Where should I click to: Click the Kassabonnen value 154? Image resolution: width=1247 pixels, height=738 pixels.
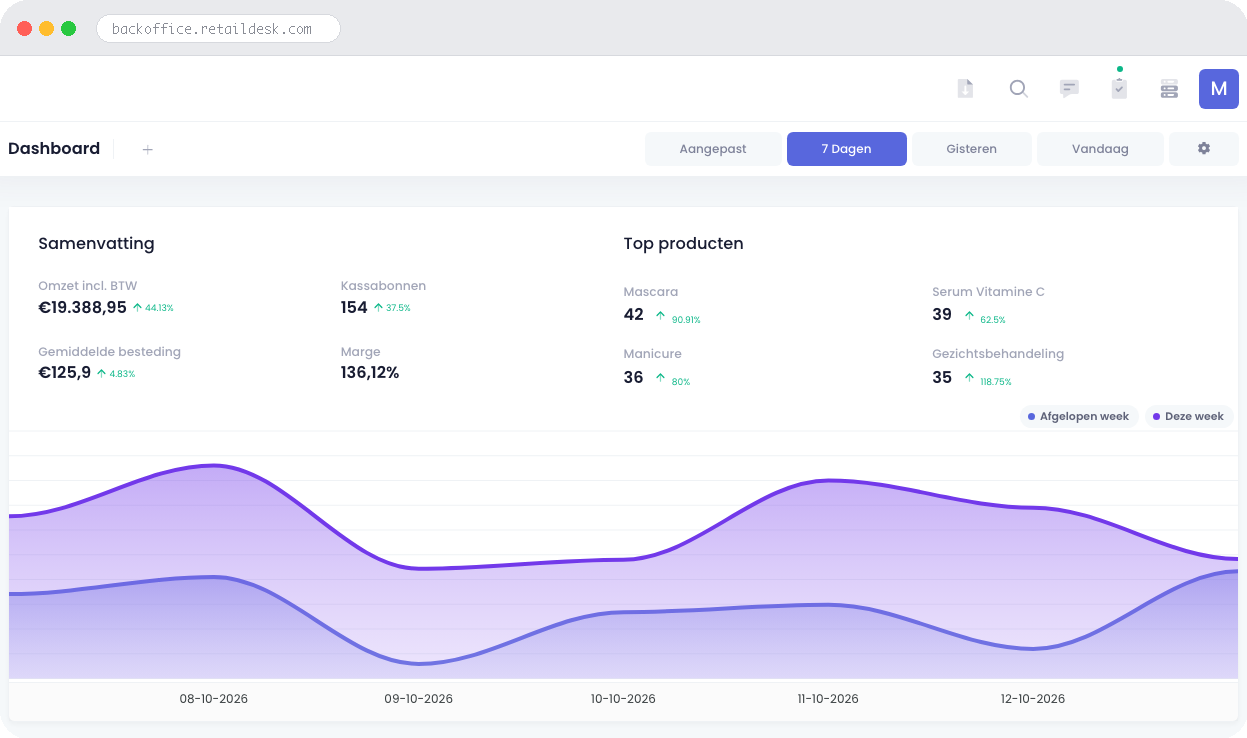point(354,307)
